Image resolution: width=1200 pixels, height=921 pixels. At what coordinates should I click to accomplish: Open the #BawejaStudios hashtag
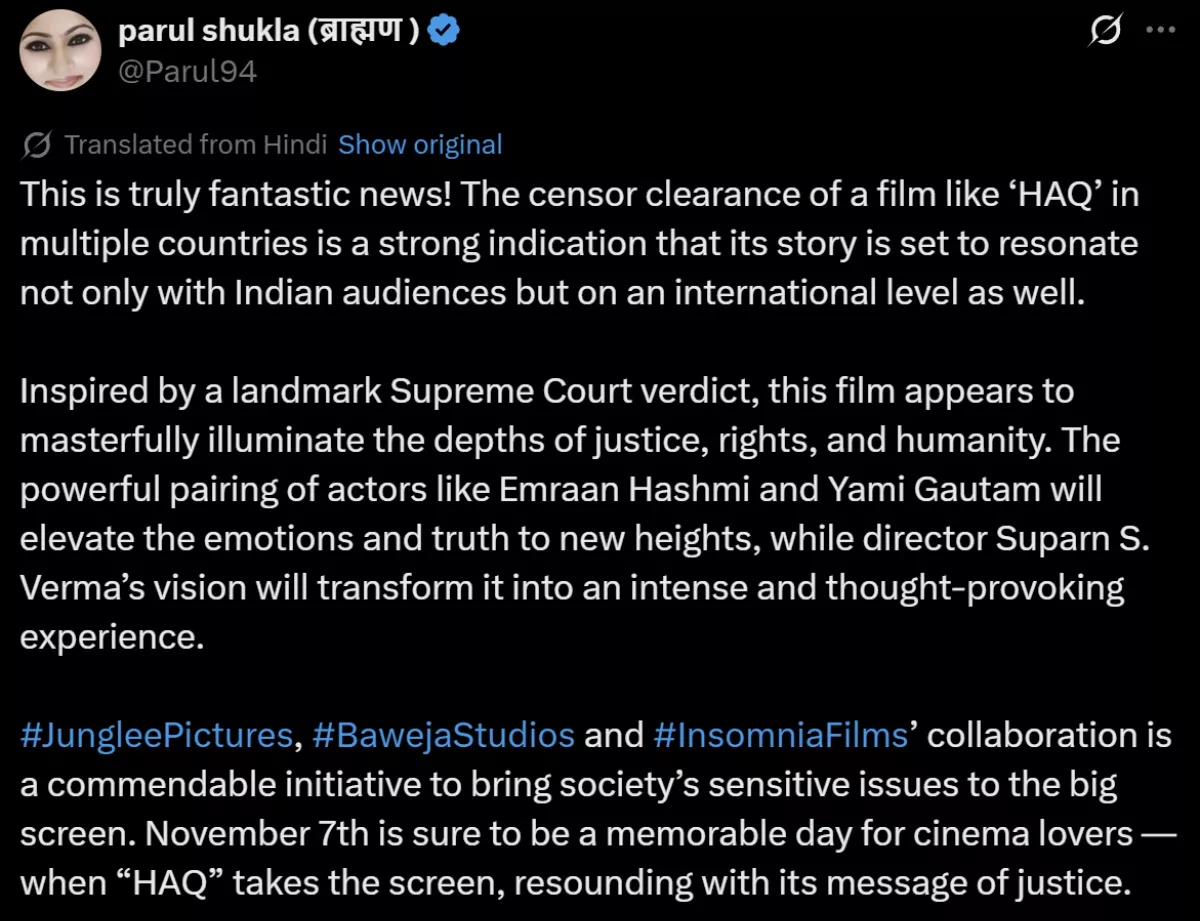click(x=443, y=735)
